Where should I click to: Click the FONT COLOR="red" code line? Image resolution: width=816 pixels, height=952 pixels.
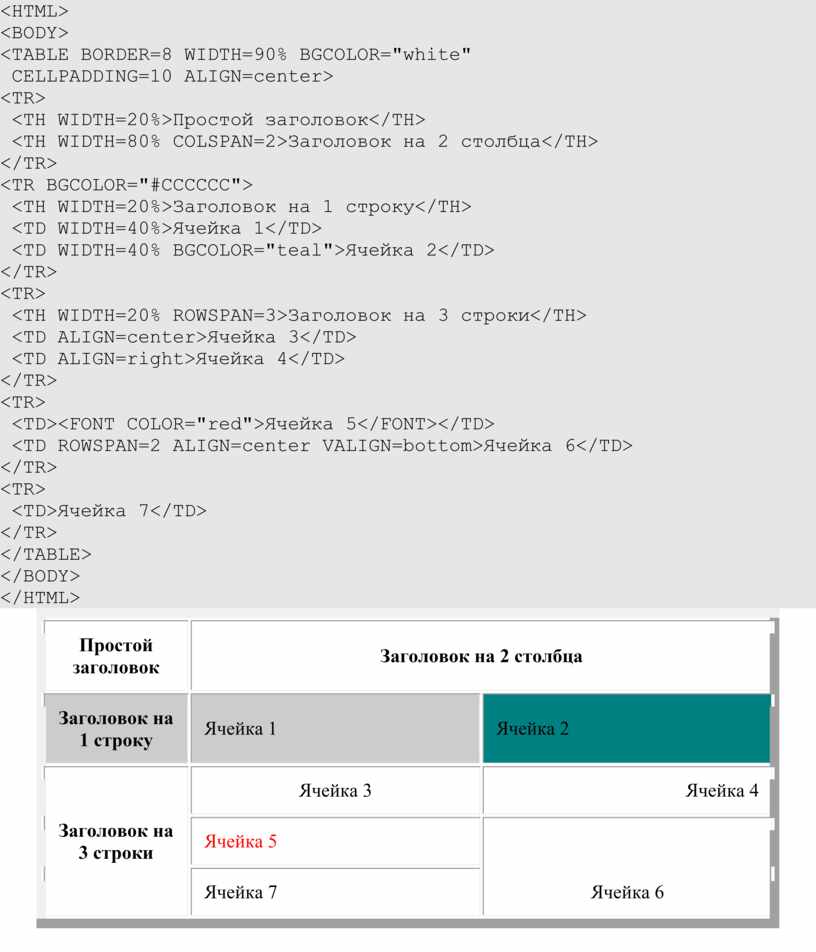coord(253,424)
